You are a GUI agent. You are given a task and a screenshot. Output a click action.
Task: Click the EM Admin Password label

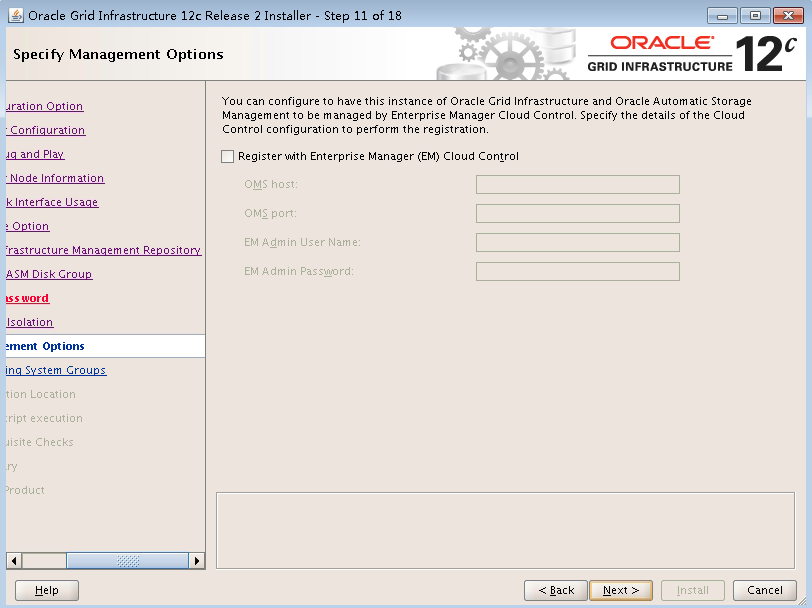(x=299, y=271)
